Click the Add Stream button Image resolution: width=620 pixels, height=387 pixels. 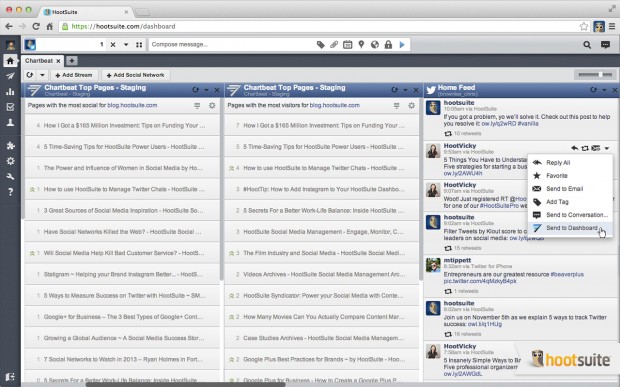pyautogui.click(x=74, y=75)
